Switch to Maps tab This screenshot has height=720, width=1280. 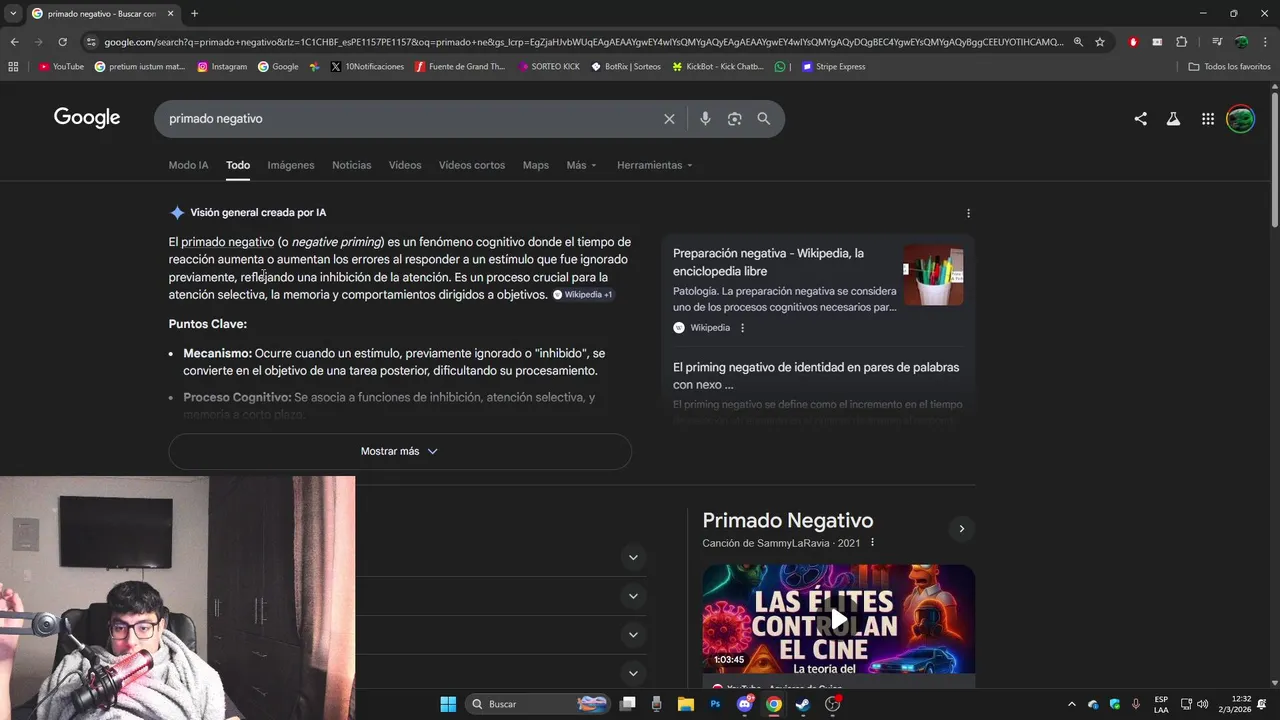click(x=536, y=165)
